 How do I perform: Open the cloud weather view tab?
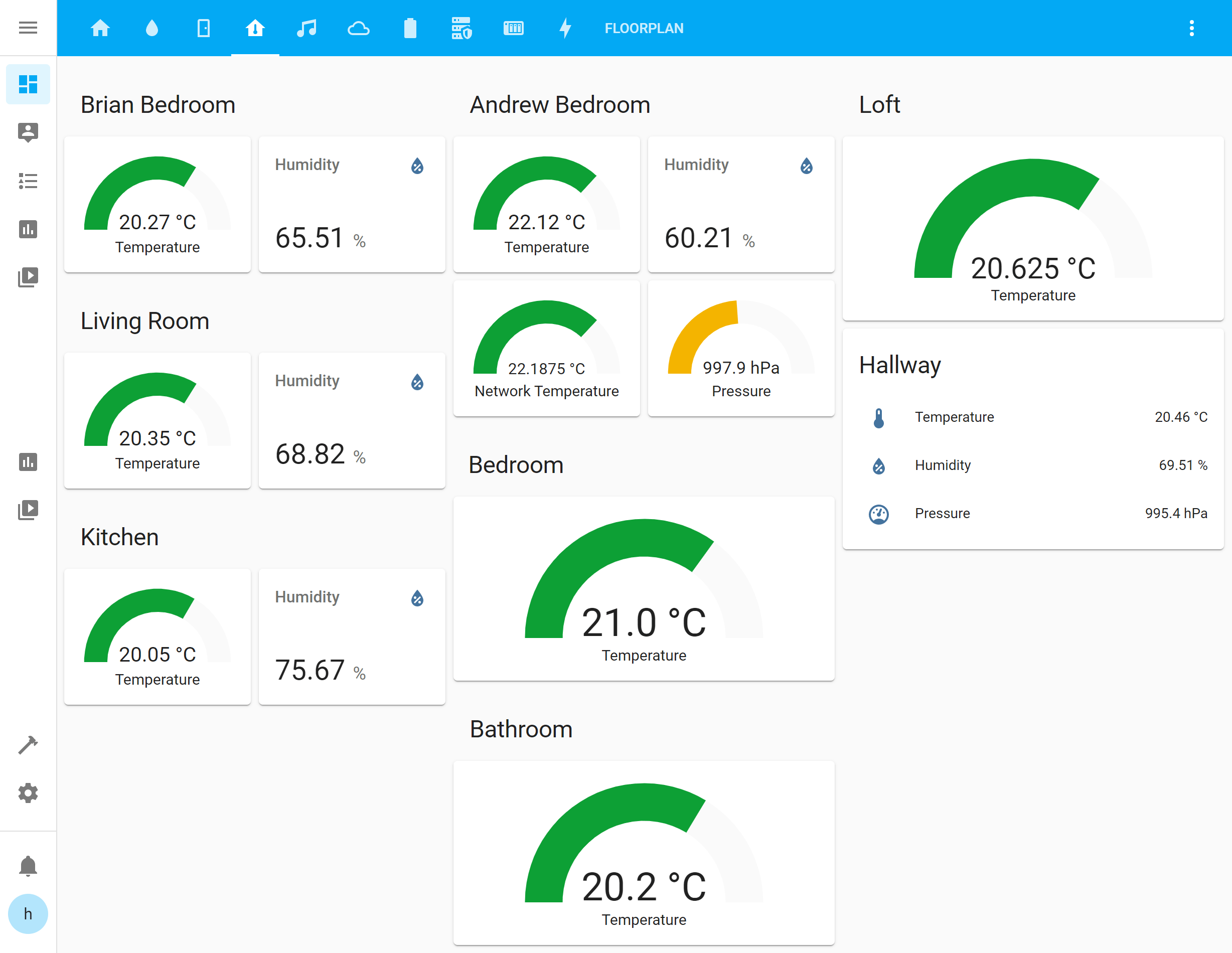(359, 28)
